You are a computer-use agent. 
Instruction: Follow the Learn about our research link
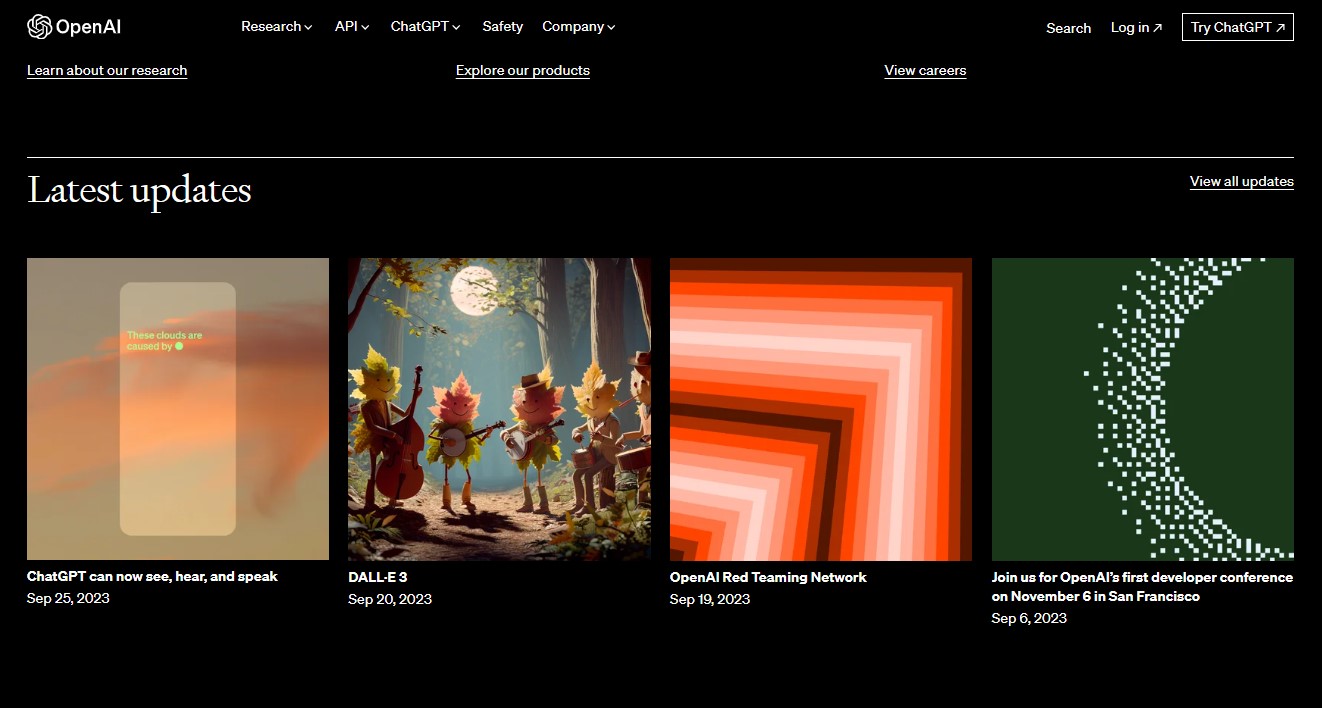tap(107, 70)
